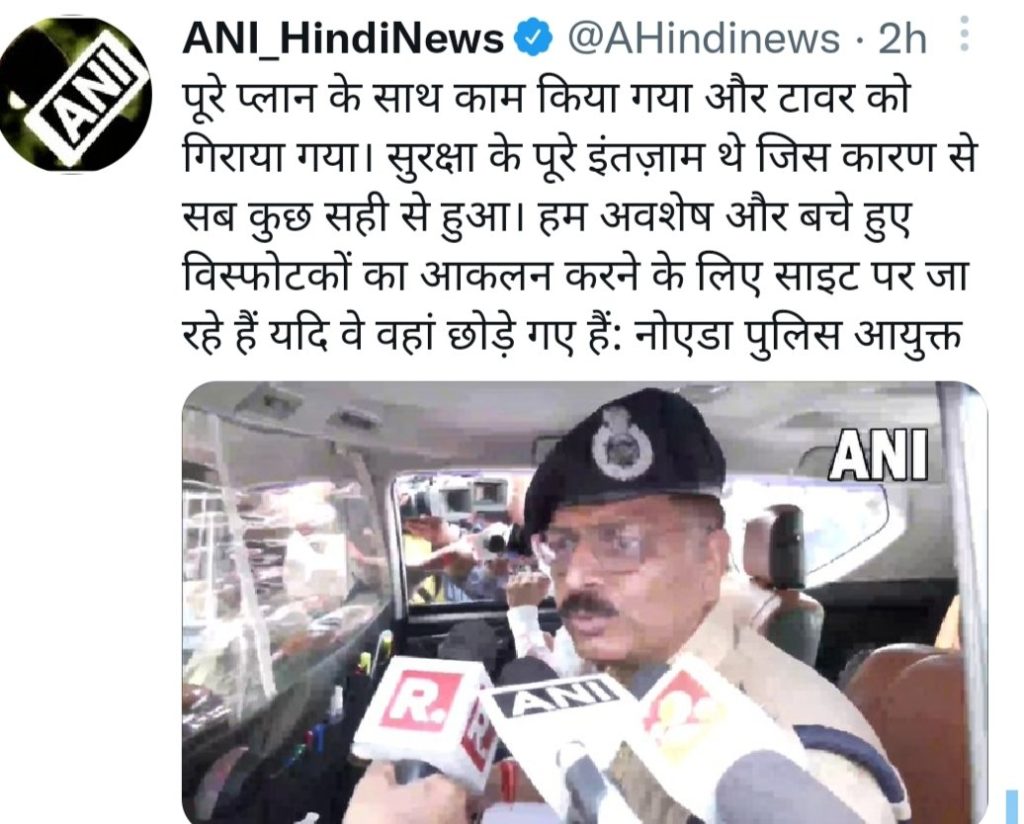
Task: Click the ANI_HindiNews display name
Action: tap(344, 39)
